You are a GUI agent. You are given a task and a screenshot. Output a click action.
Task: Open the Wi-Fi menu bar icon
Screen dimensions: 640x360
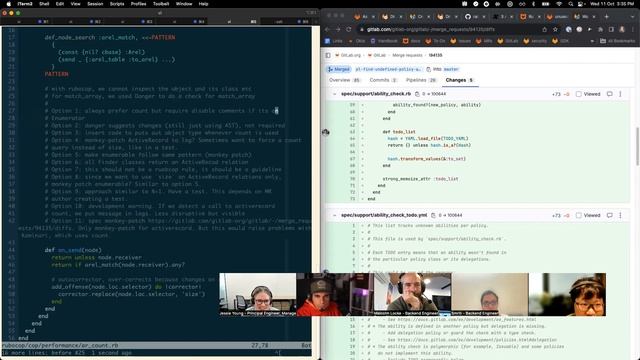pyautogui.click(x=559, y=4)
